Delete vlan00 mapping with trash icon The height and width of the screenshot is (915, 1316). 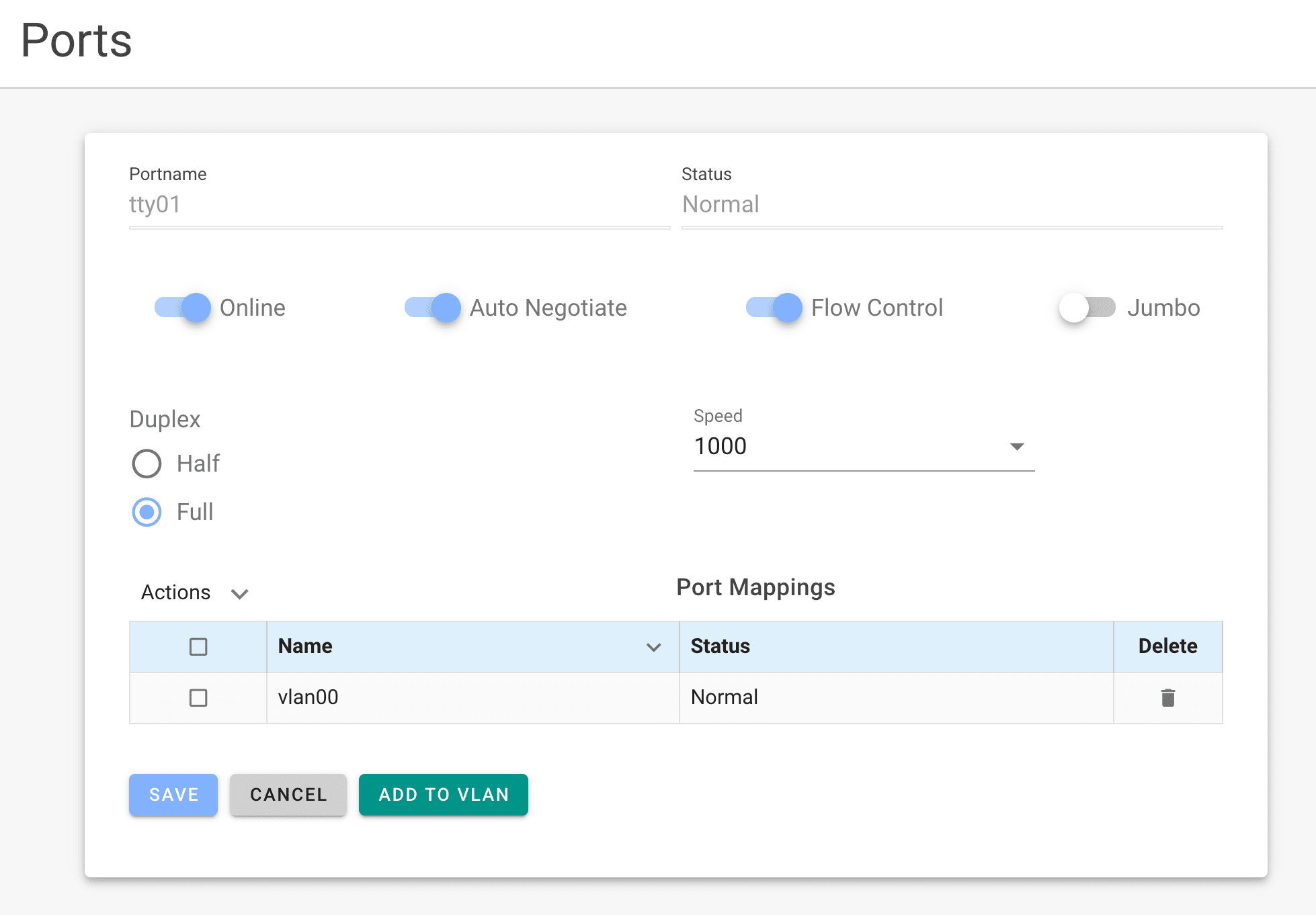1168,698
